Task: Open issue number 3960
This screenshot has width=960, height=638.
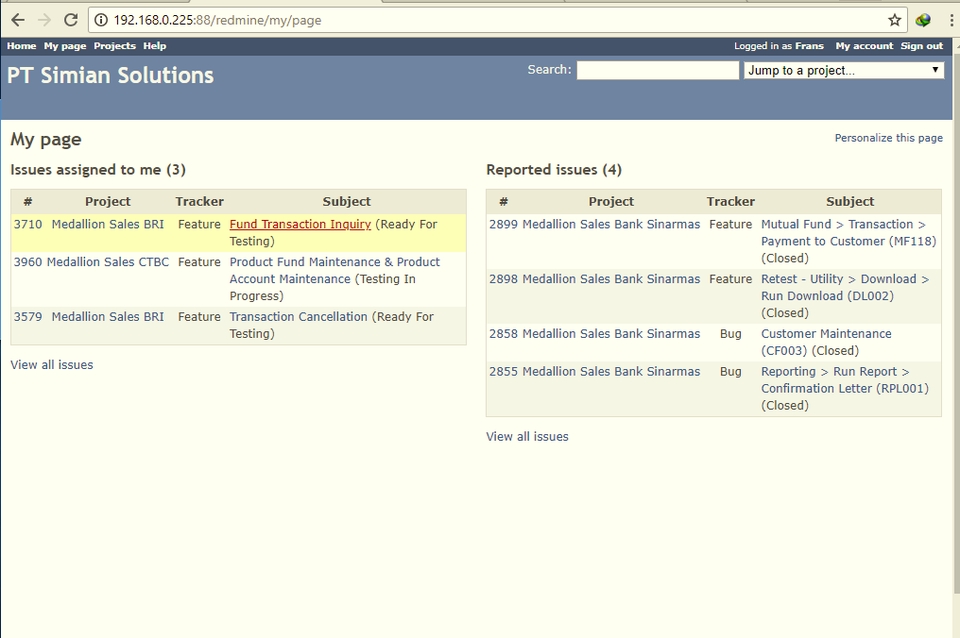Action: (28, 262)
